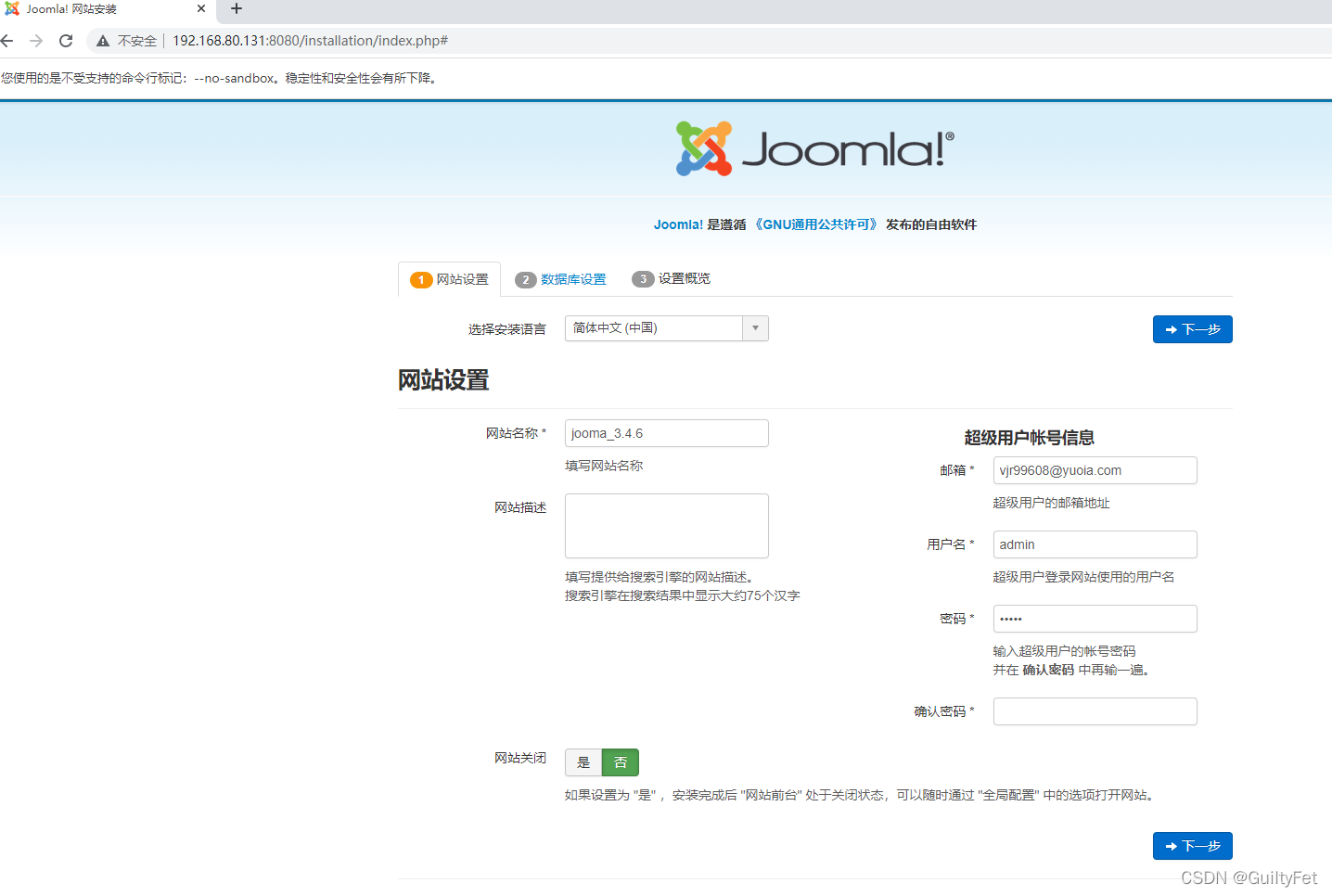Image resolution: width=1332 pixels, height=896 pixels.
Task: Click the 网站关闭 label
Action: point(520,758)
